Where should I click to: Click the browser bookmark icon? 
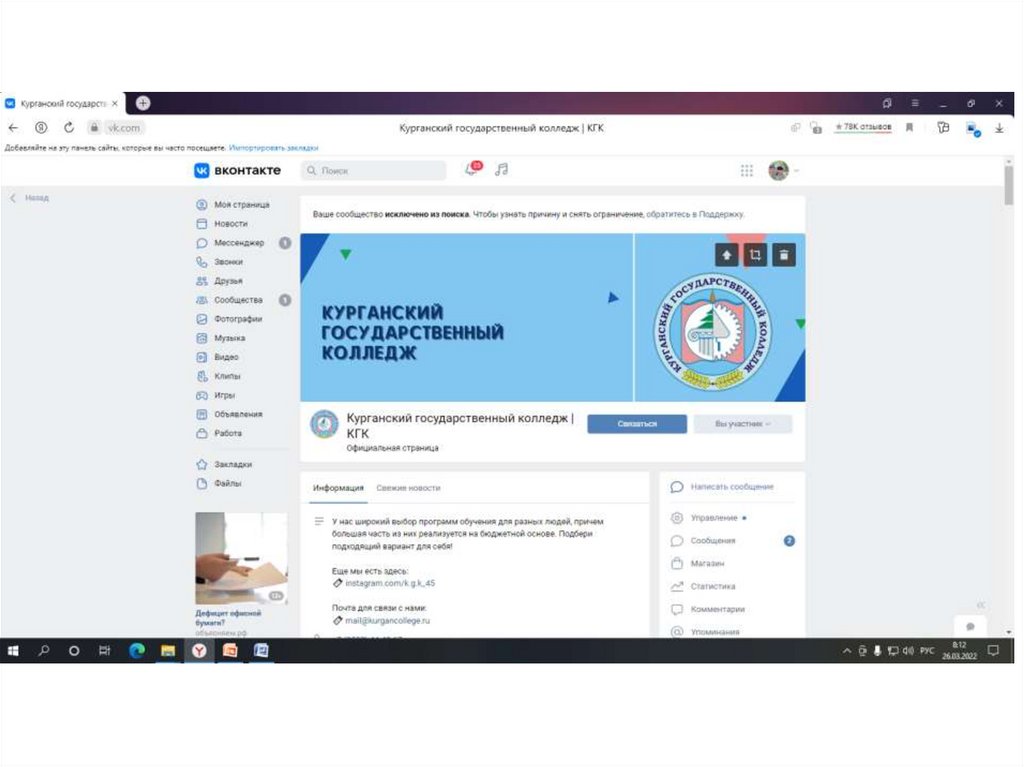click(909, 127)
